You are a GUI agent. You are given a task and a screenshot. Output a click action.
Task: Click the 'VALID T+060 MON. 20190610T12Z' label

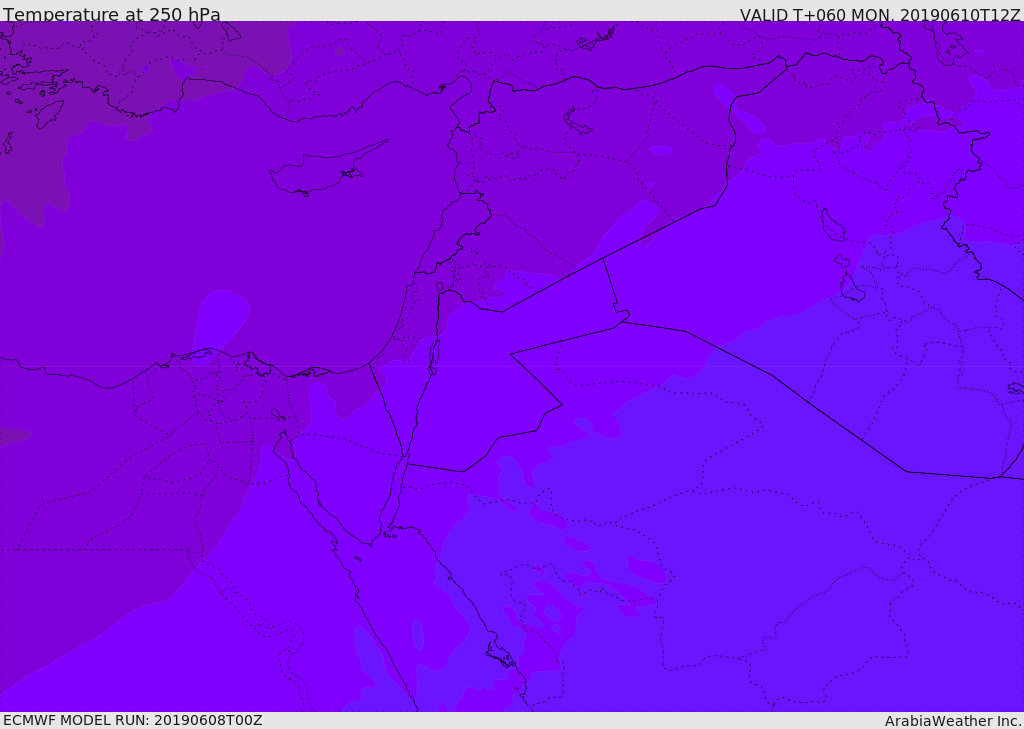(880, 14)
